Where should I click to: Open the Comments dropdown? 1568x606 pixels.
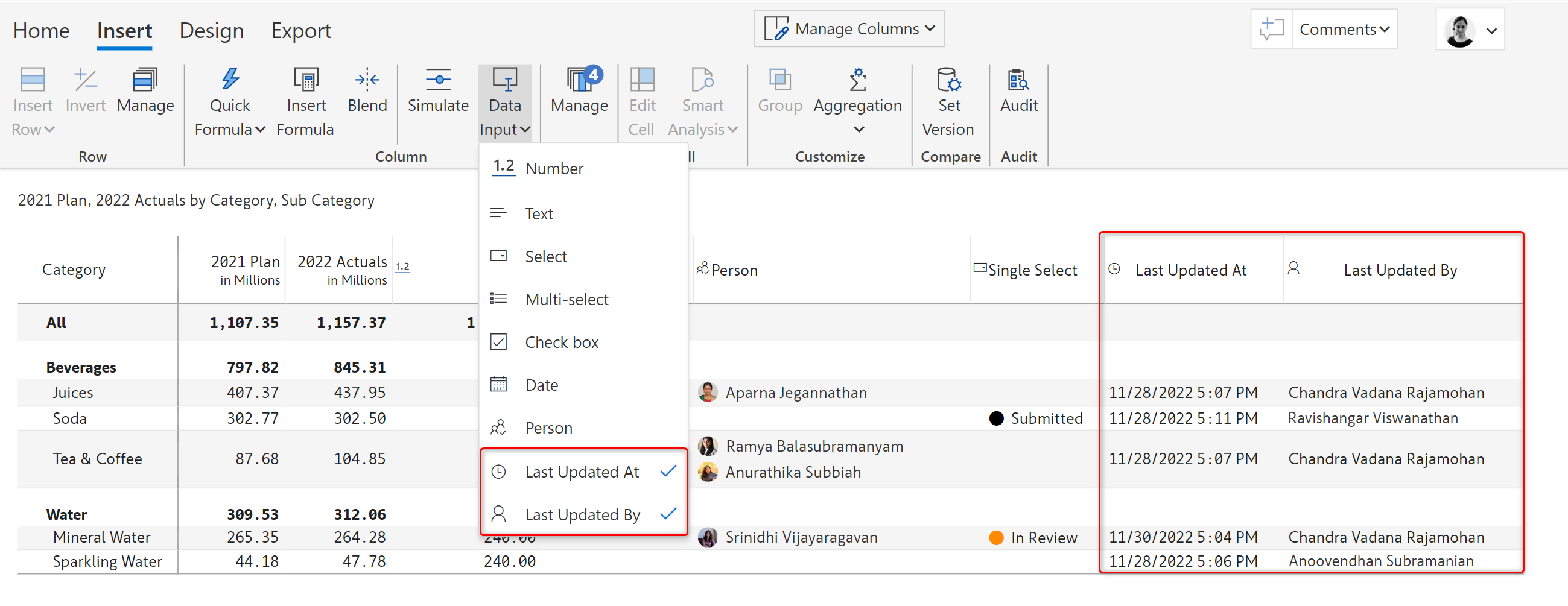1344,29
